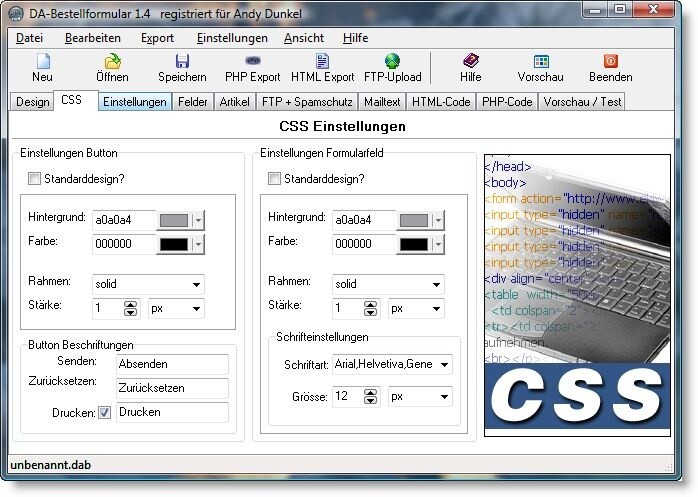Switch to the FTP + Spamschutz tab
Viewport: 698px width, 497px height.
click(x=306, y=102)
